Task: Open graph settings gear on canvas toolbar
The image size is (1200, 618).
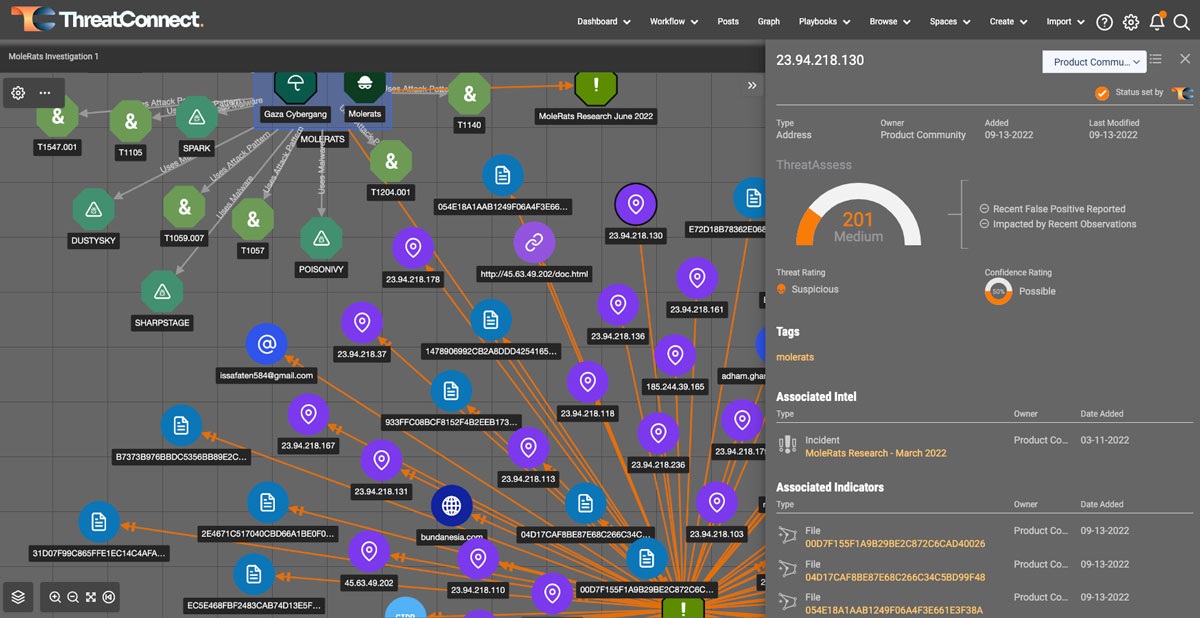Action: pos(18,93)
